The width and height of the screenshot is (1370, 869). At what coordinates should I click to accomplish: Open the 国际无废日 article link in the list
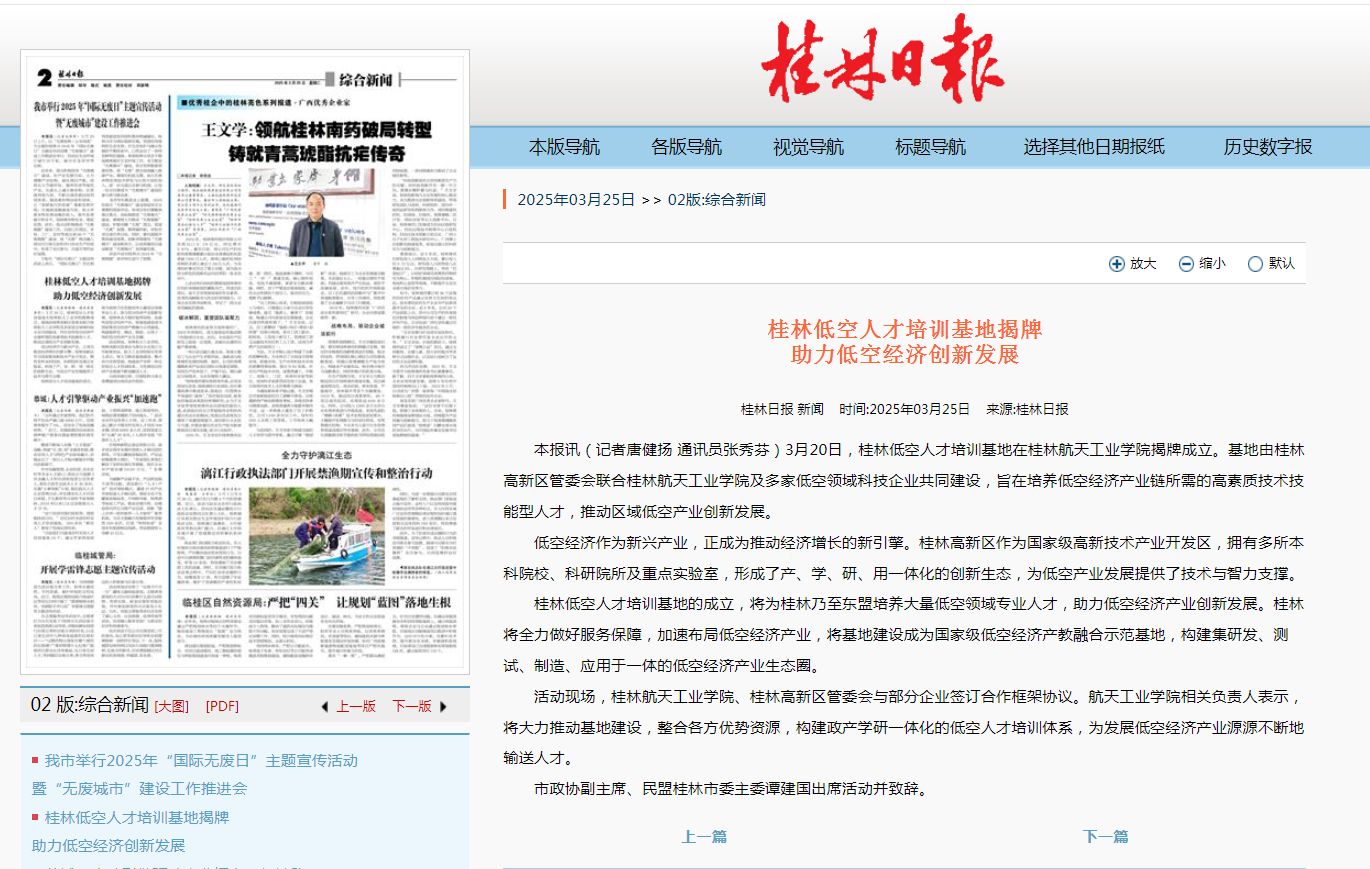(200, 761)
